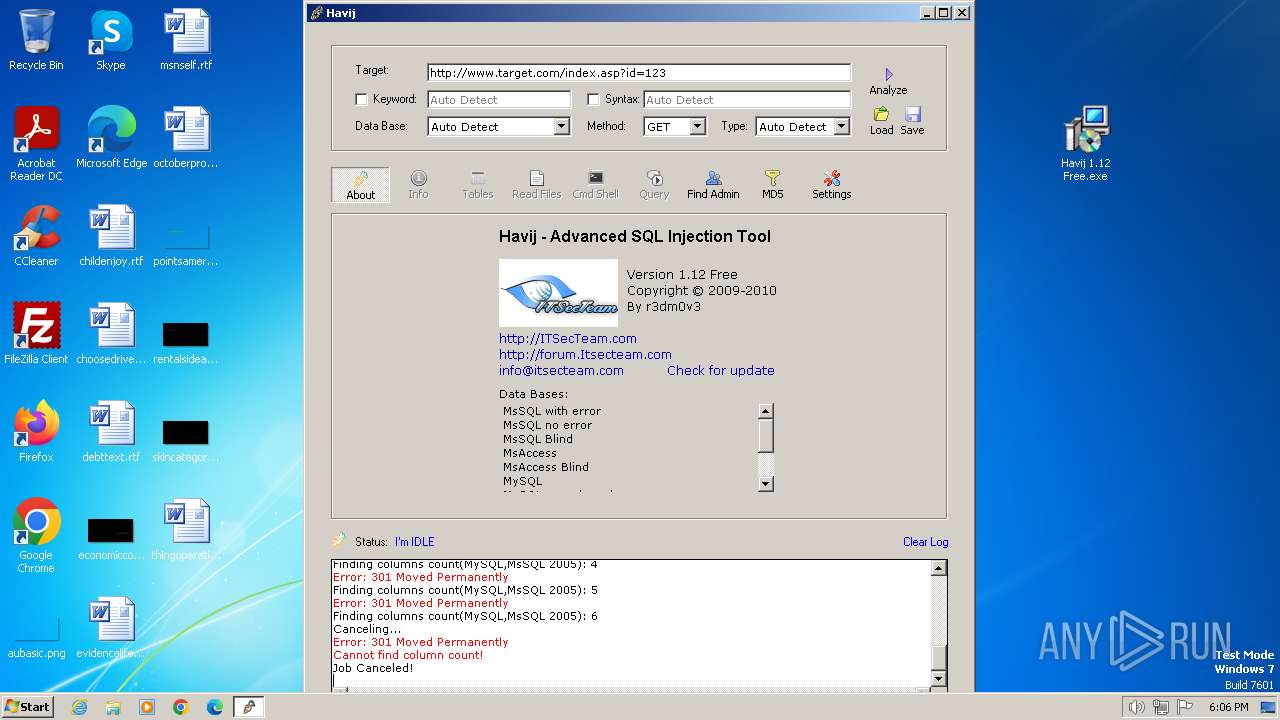The height and width of the screenshot is (720, 1280).
Task: Open the Find Admin tool
Action: [713, 185]
